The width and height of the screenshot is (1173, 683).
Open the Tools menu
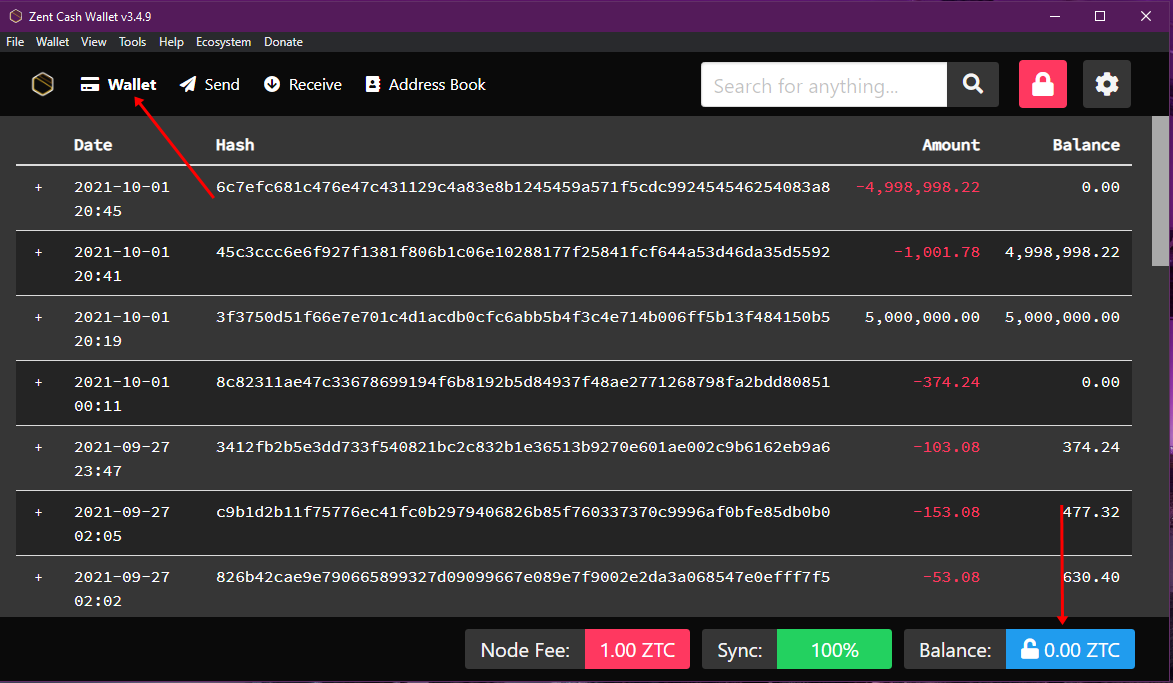point(132,42)
